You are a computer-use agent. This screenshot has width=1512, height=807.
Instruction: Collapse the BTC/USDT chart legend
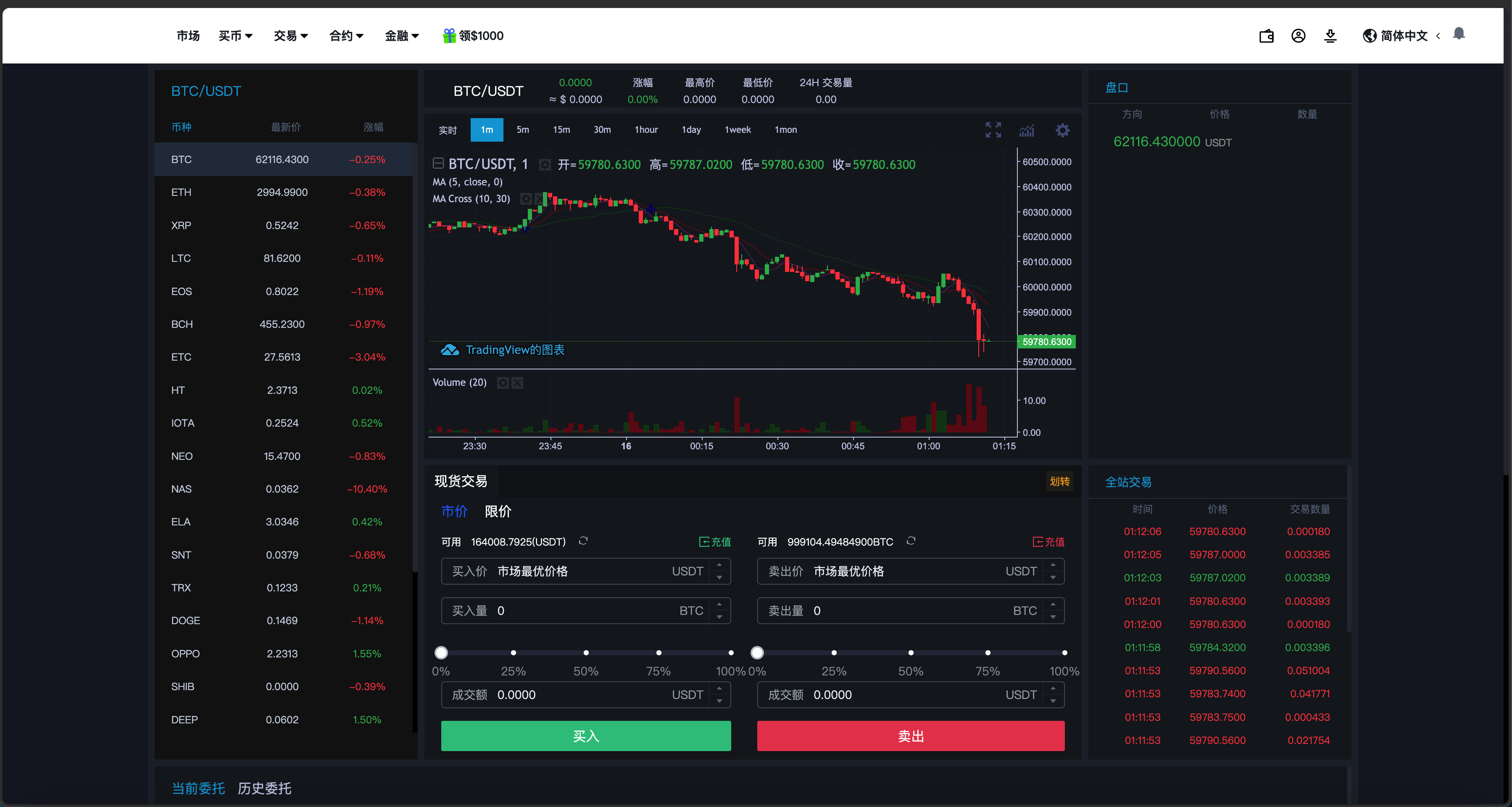438,163
